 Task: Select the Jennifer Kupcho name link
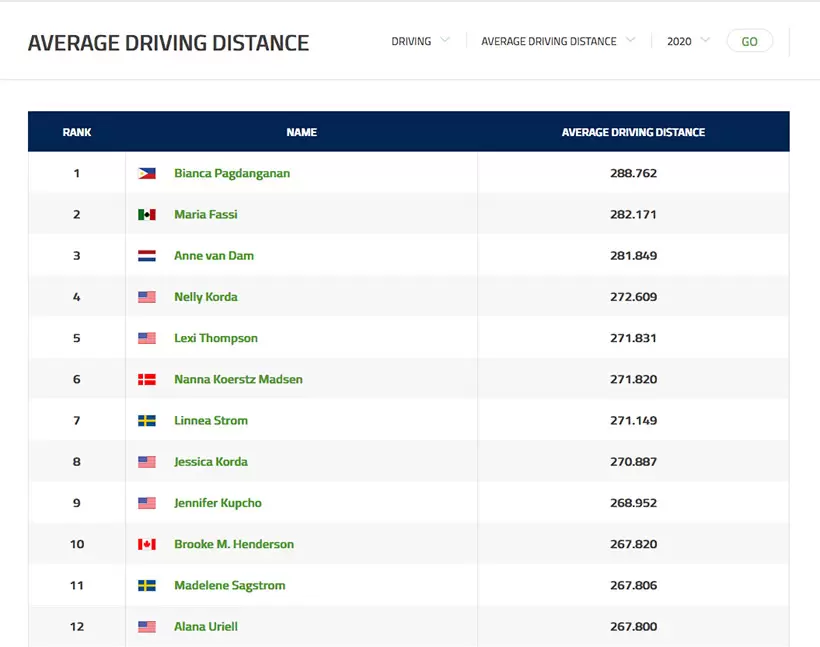(x=217, y=503)
